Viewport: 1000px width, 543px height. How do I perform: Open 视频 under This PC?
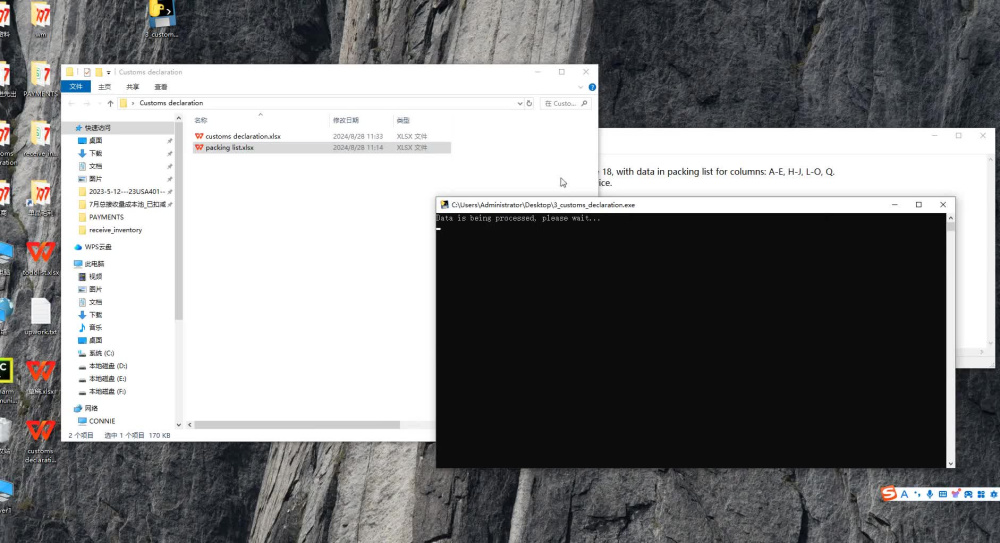click(96, 276)
